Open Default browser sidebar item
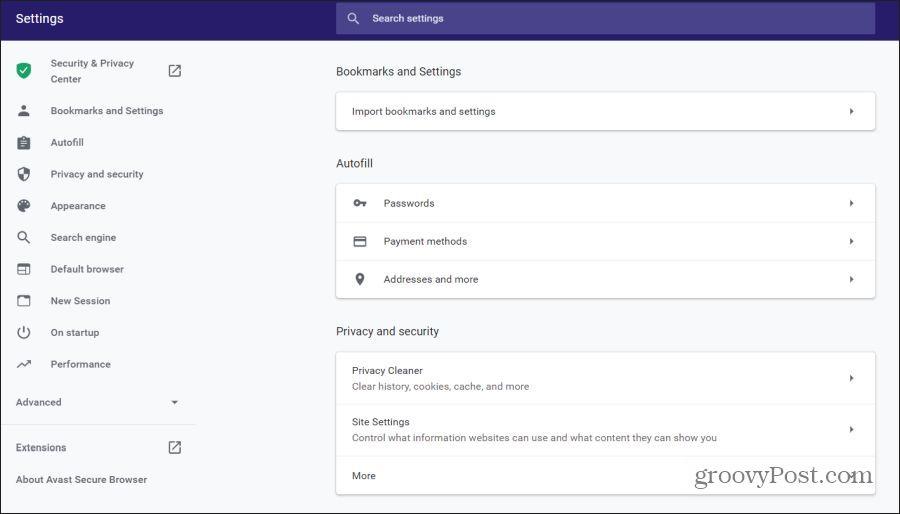This screenshot has height=514, width=900. (x=87, y=269)
